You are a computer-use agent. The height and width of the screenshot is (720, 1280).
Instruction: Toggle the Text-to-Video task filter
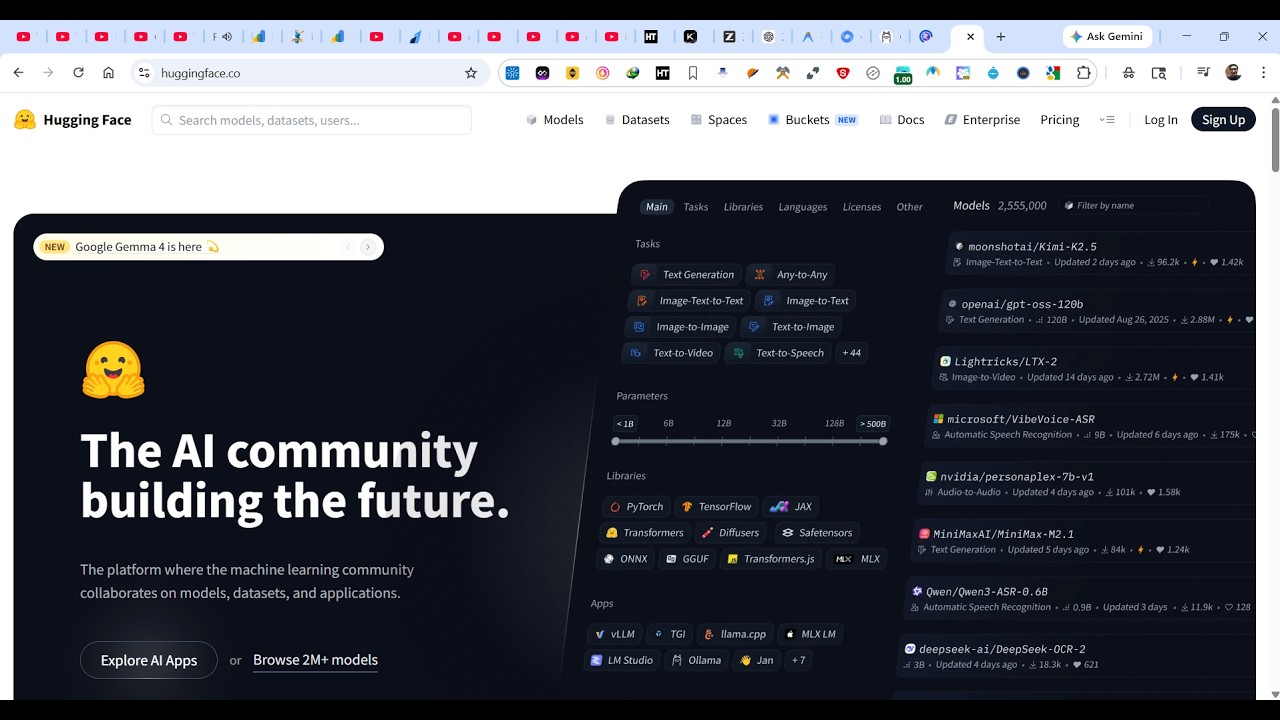point(671,353)
